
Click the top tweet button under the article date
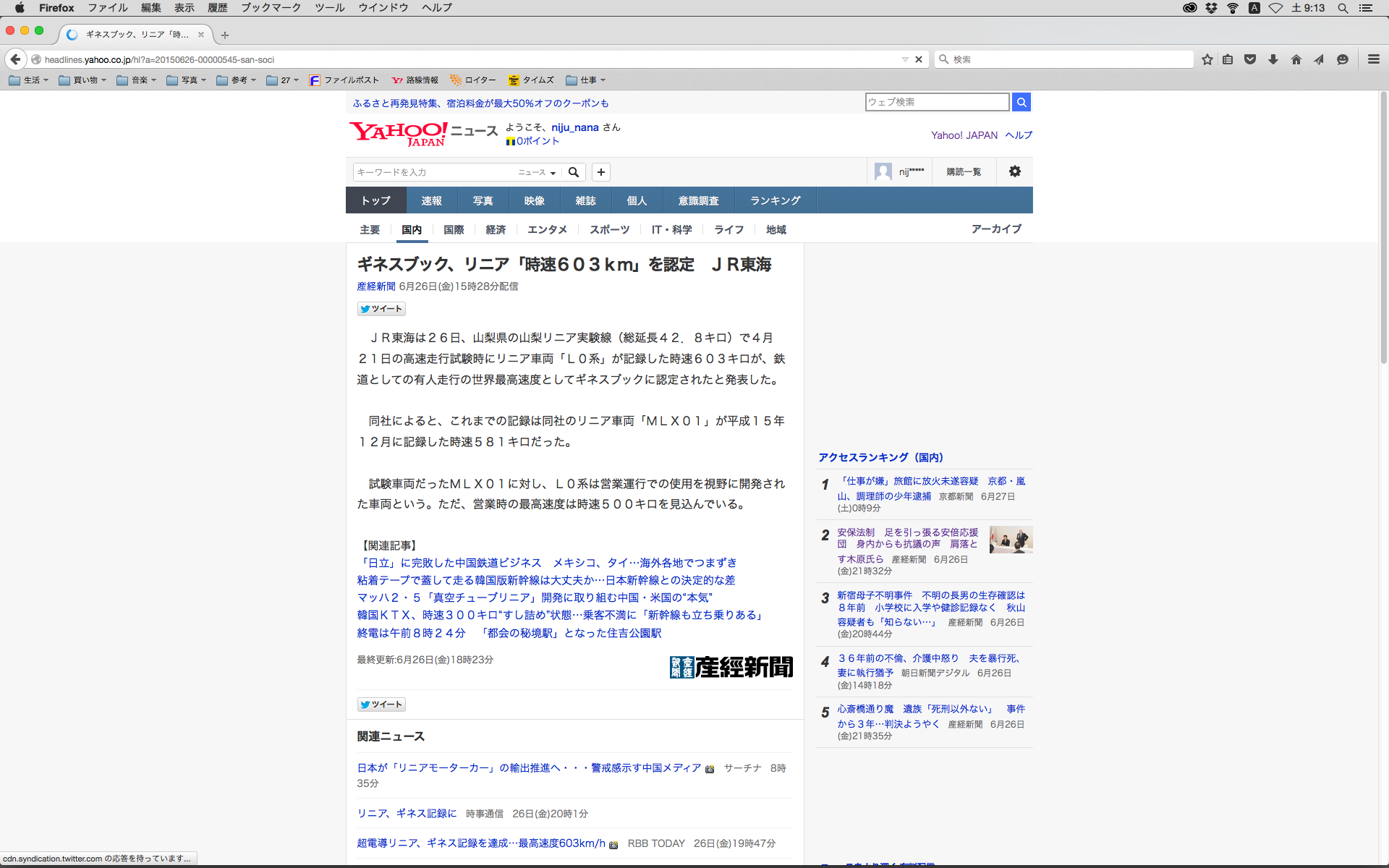[x=381, y=309]
